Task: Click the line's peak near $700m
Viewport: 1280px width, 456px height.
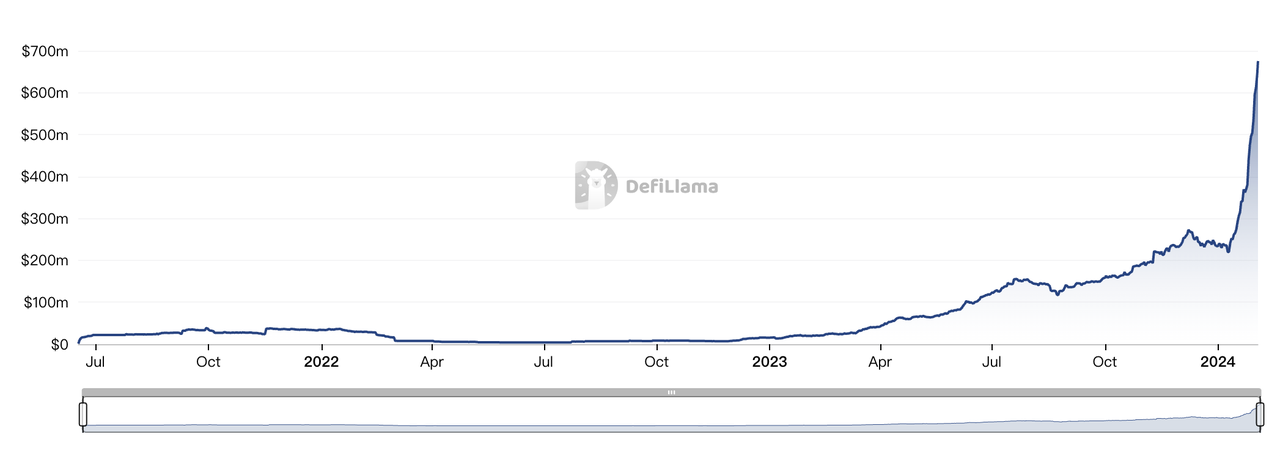Action: coord(1258,62)
